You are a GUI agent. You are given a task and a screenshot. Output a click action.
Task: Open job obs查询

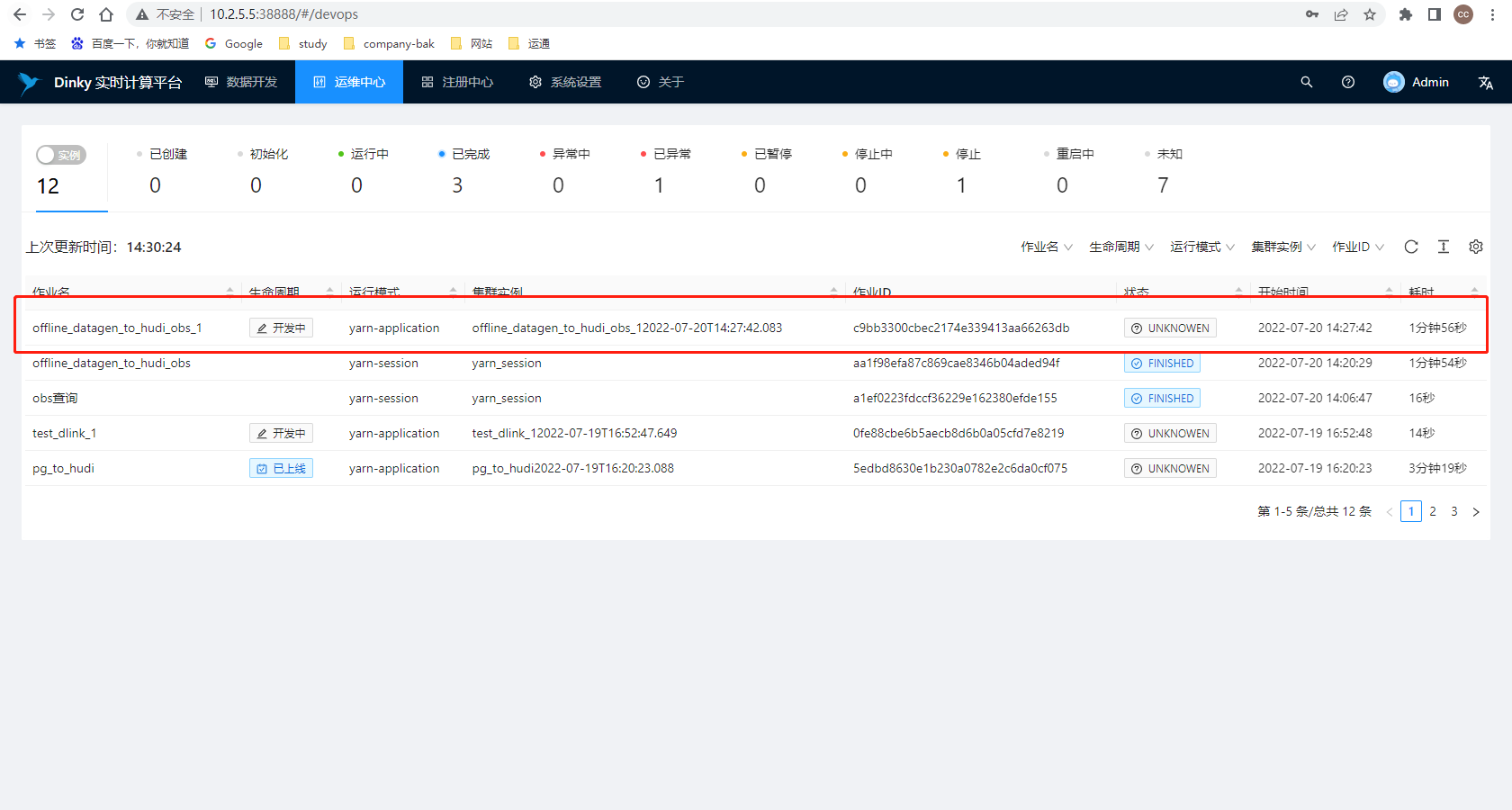coord(55,398)
